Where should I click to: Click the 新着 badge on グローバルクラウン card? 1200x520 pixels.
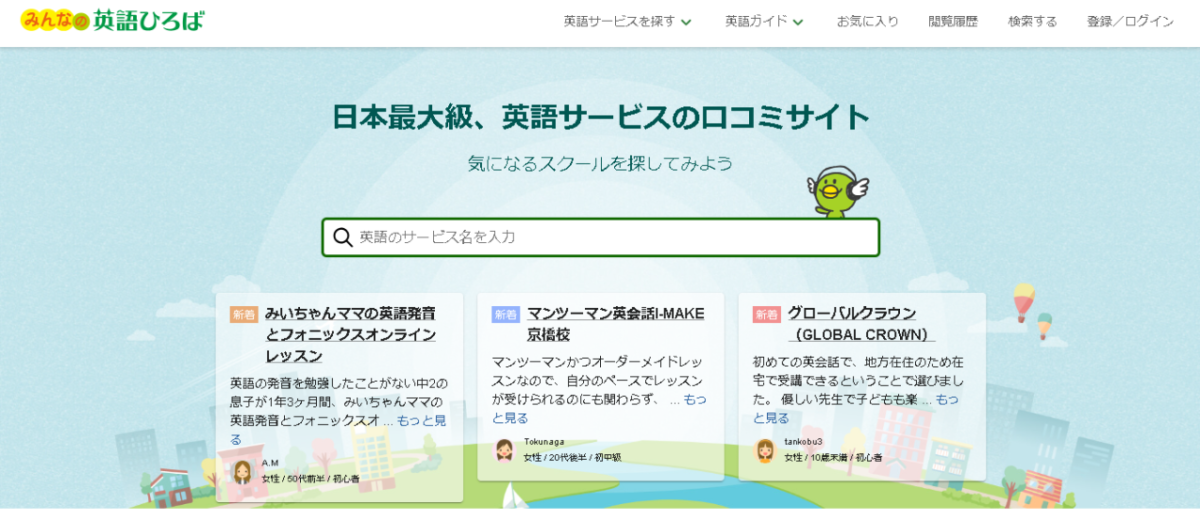click(767, 314)
